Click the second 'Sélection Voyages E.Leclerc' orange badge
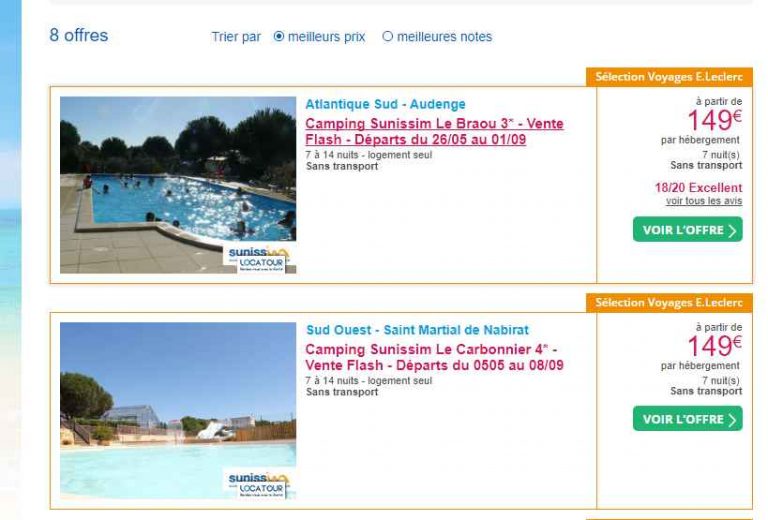This screenshot has height=520, width=768. [x=669, y=303]
